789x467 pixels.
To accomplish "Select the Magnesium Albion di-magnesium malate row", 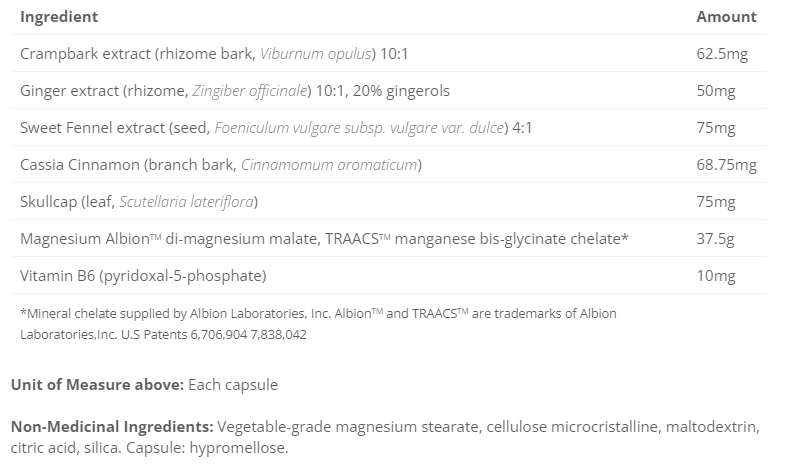I will click(388, 239).
